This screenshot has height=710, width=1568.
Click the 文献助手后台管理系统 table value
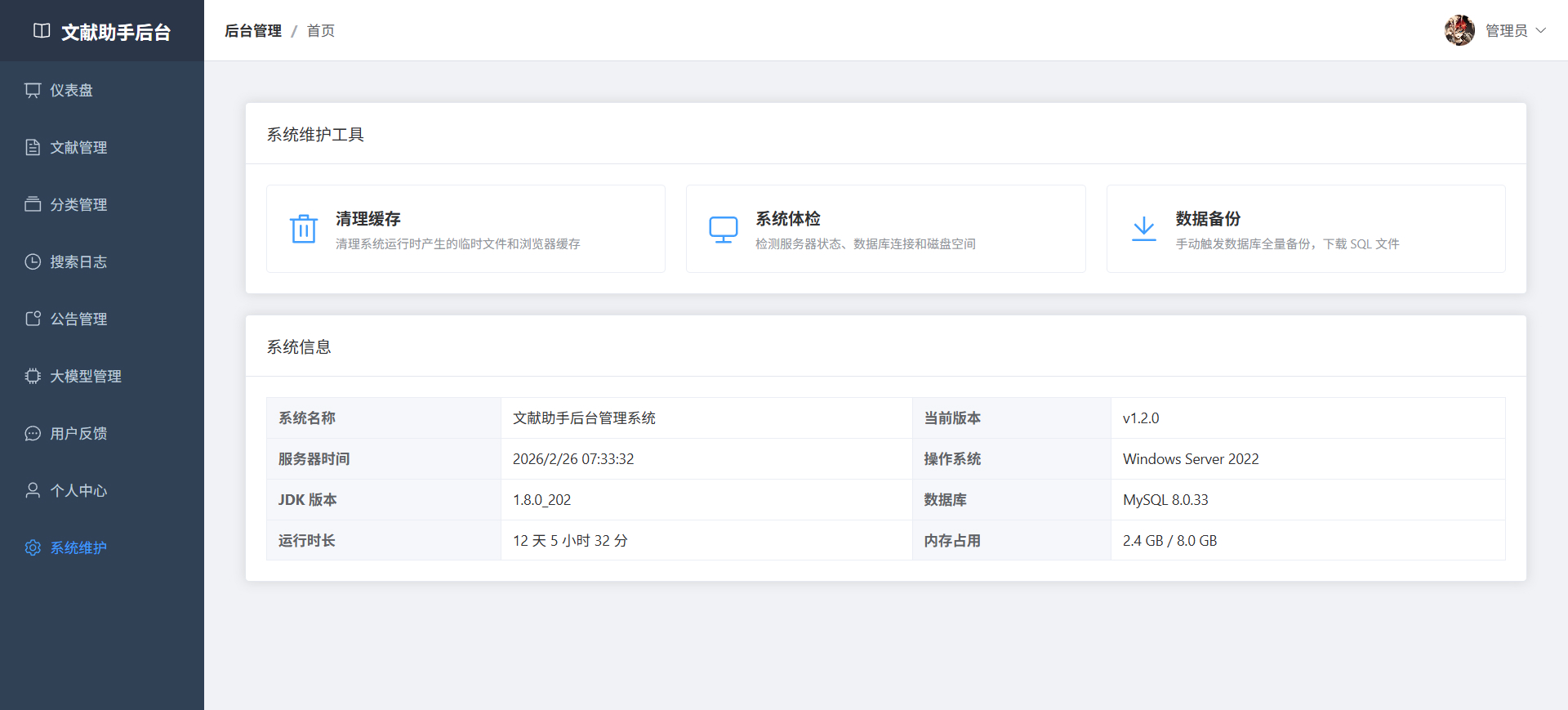tap(584, 418)
